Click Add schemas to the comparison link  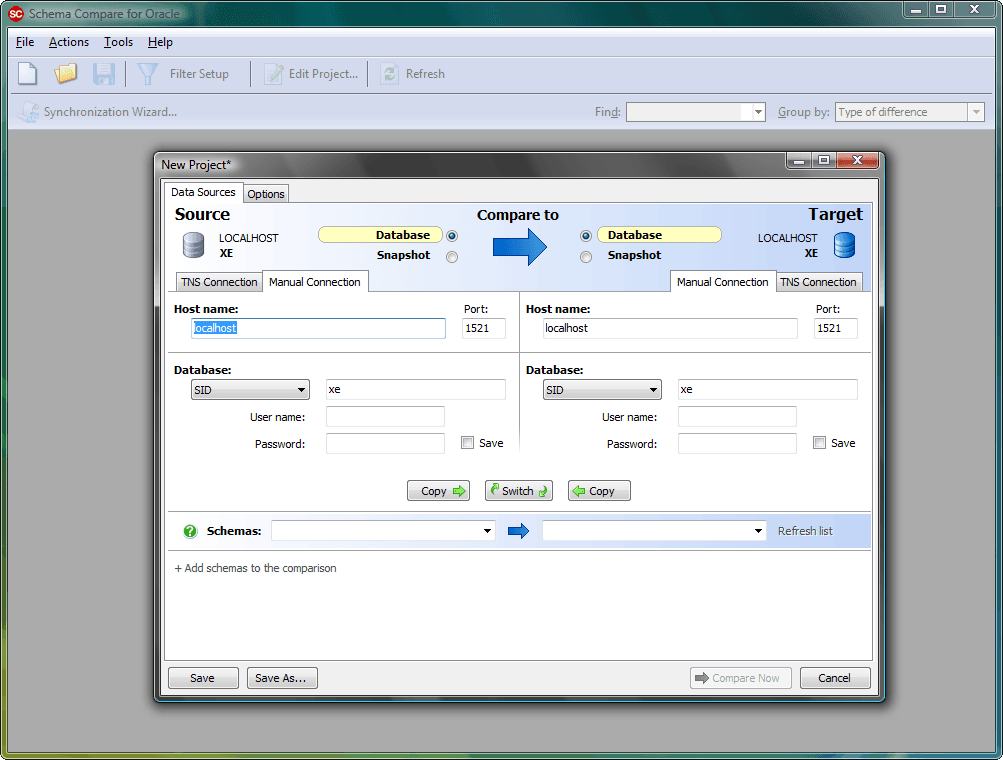click(255, 568)
